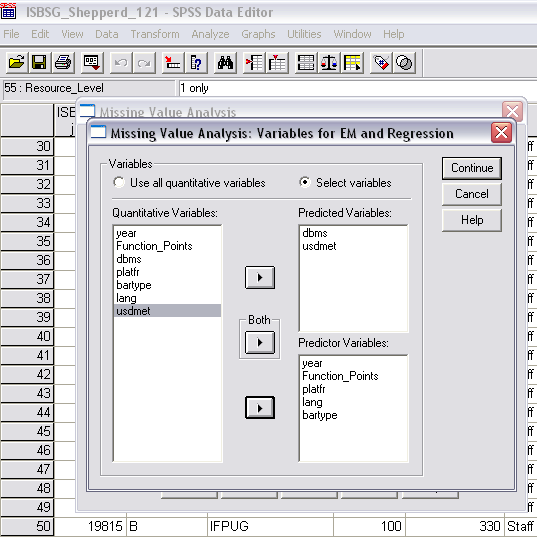Click the Both arrow button
The height and width of the screenshot is (537, 537).
[x=260, y=342]
